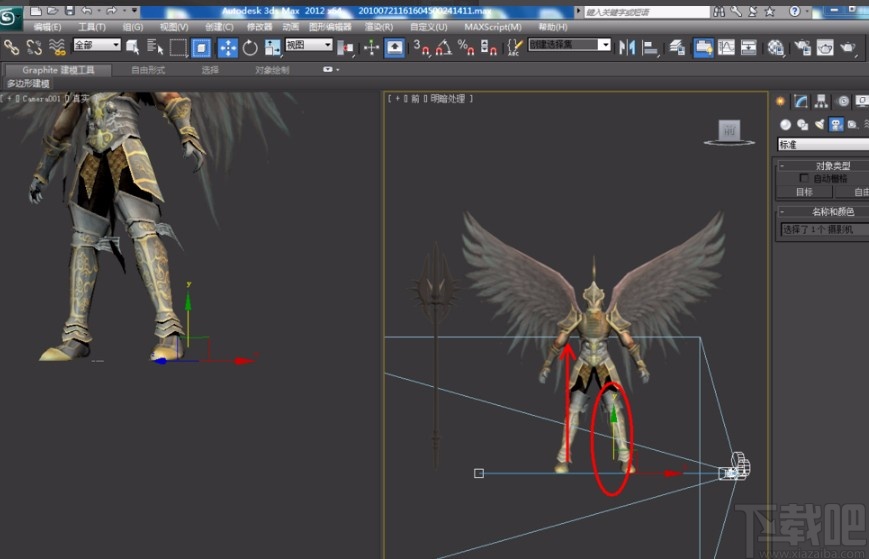
Task: Activate the Select and Rotate tool
Action: (x=250, y=48)
